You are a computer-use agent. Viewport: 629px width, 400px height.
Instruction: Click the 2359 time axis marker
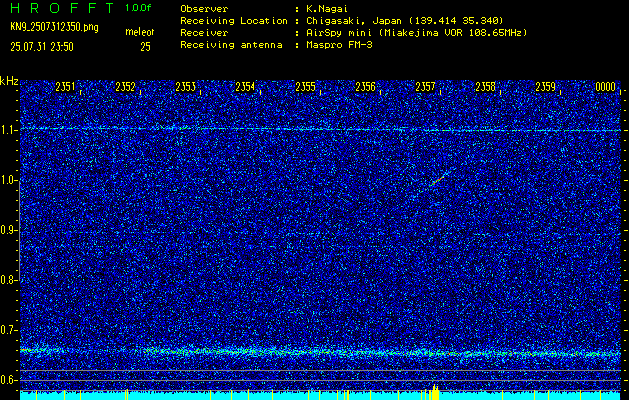point(545,87)
